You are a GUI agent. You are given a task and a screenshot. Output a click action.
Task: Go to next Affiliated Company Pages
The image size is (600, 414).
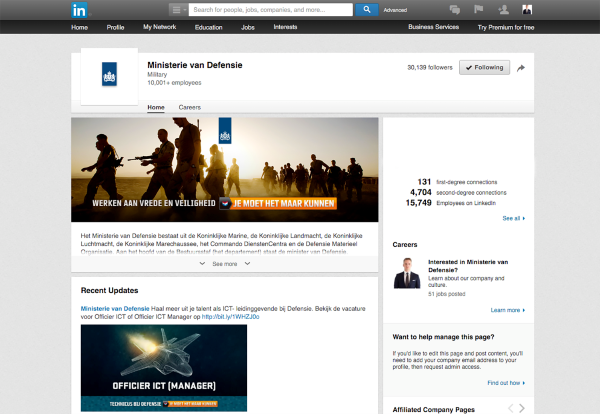(x=523, y=408)
